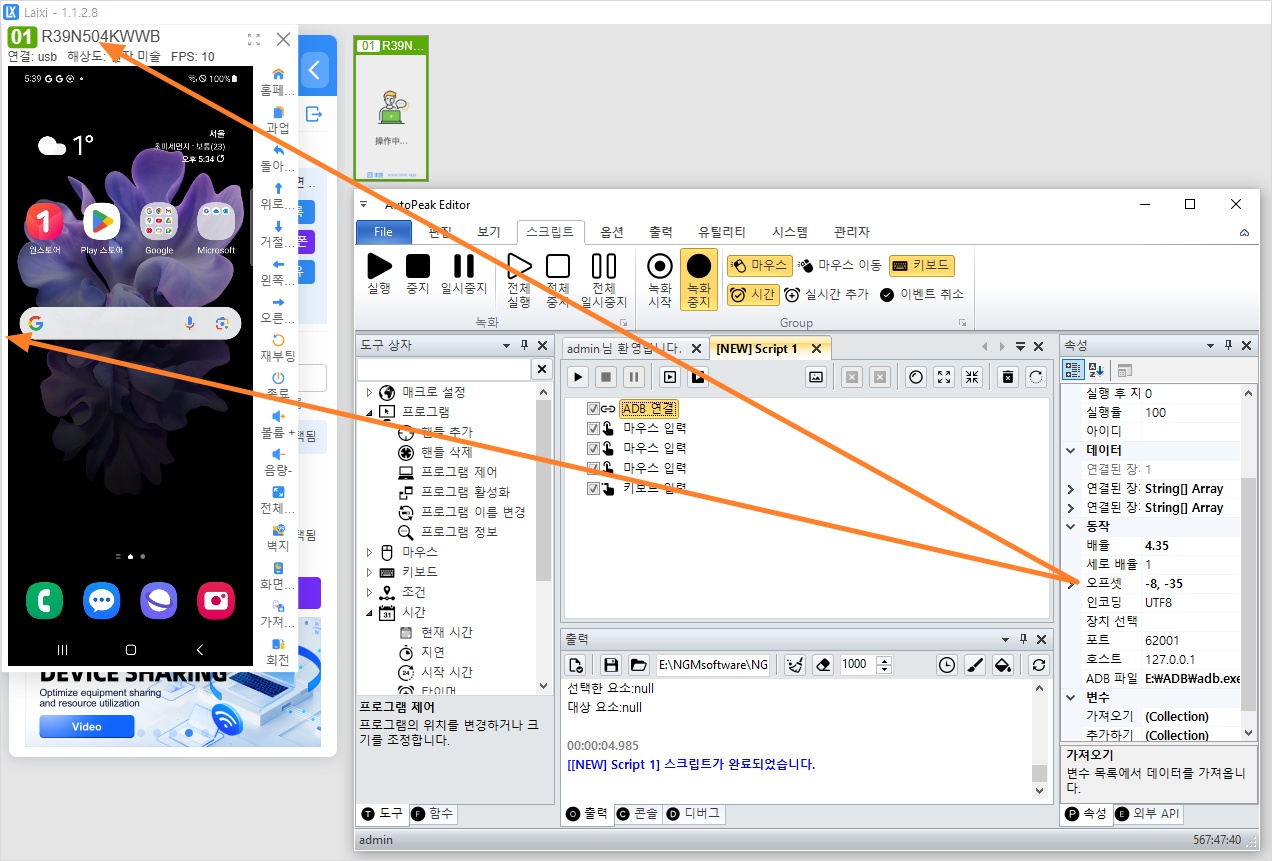Click the 전체 실행 (Run all) ribbon button

(519, 280)
